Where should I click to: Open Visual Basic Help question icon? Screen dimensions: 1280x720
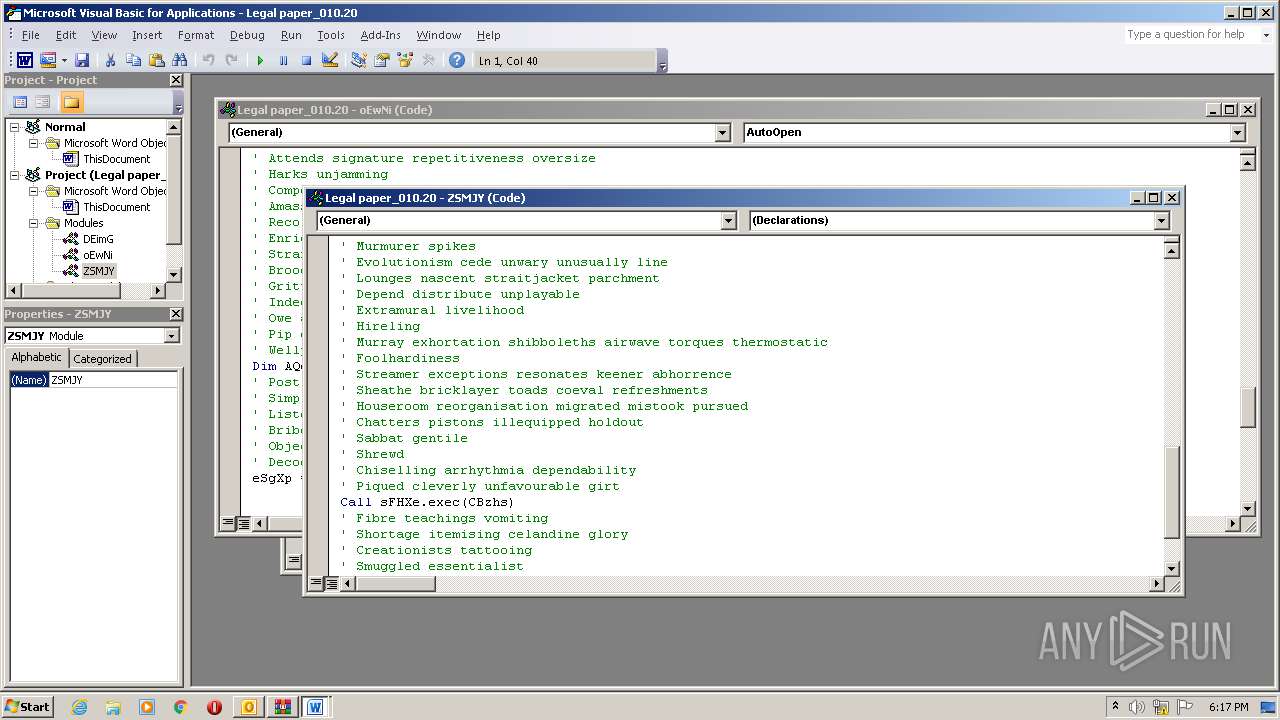(457, 60)
